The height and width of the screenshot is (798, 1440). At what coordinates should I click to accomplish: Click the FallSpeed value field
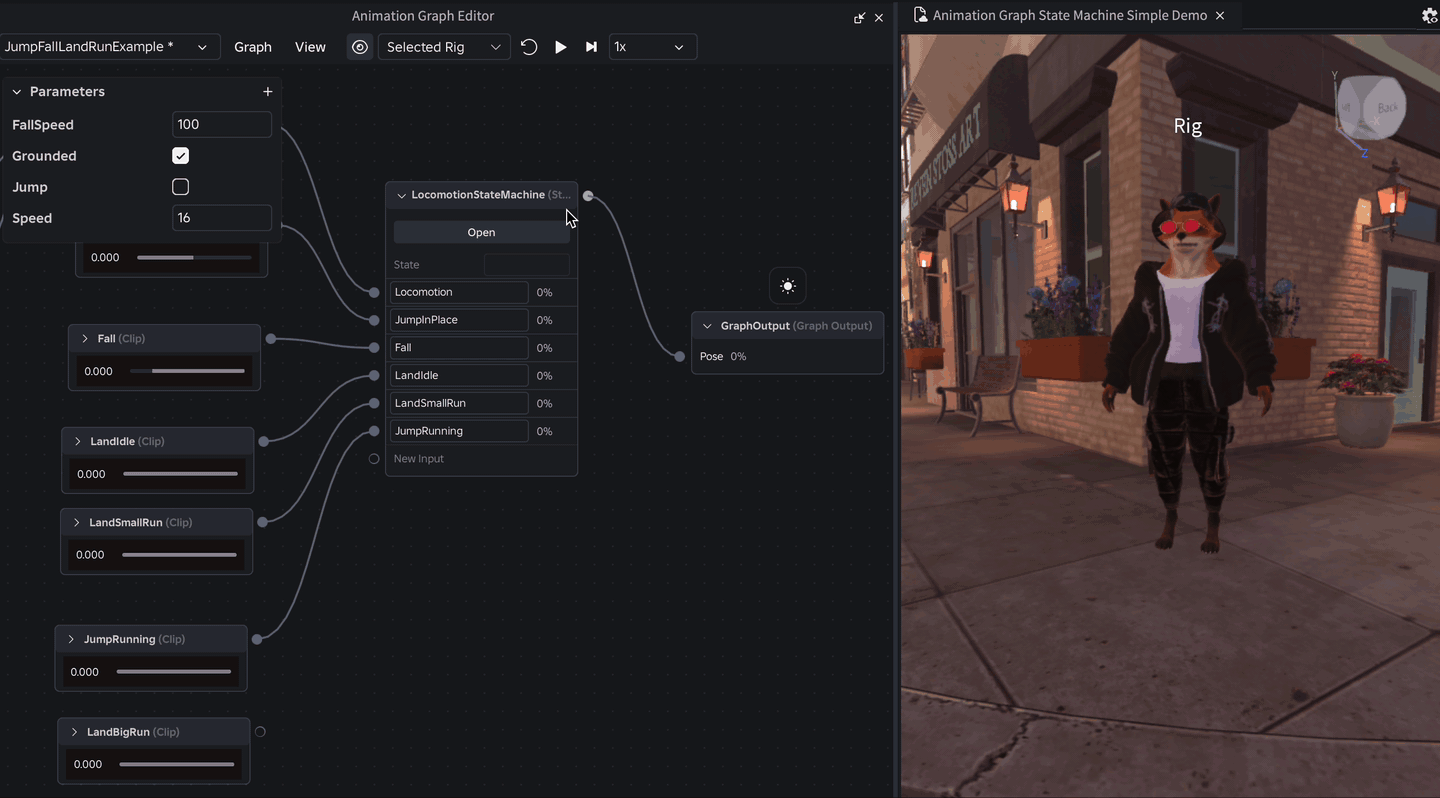[x=221, y=125]
